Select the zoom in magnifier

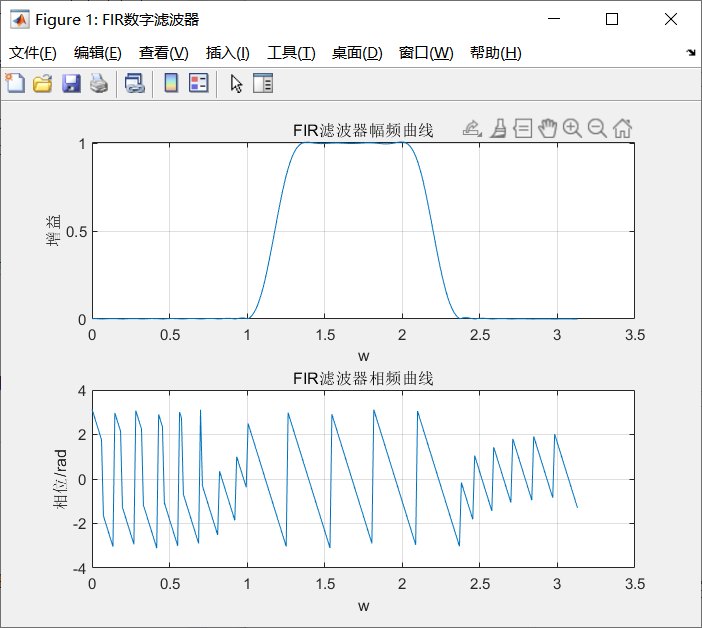(x=572, y=128)
